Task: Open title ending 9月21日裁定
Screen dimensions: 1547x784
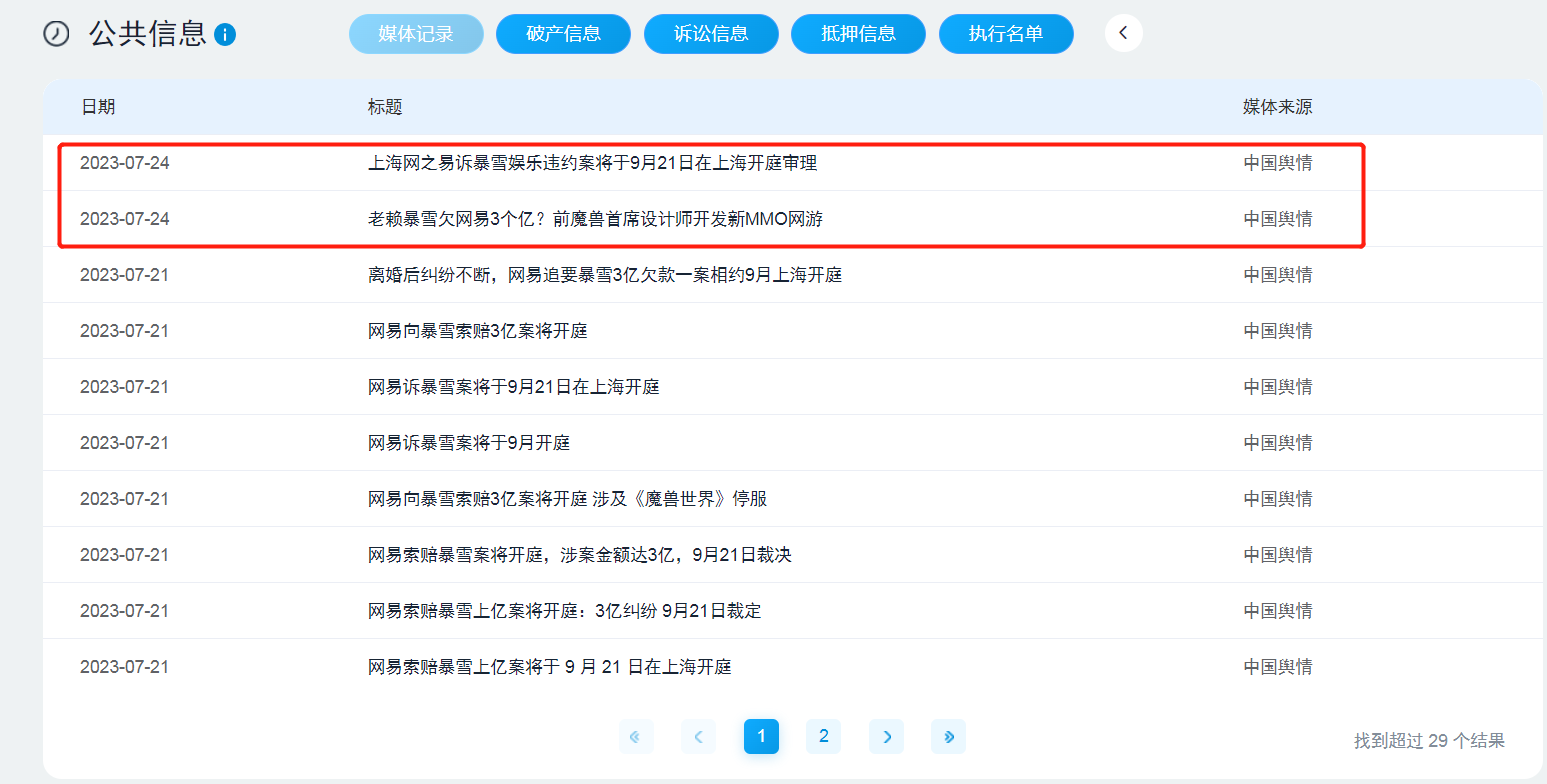Action: [x=565, y=611]
